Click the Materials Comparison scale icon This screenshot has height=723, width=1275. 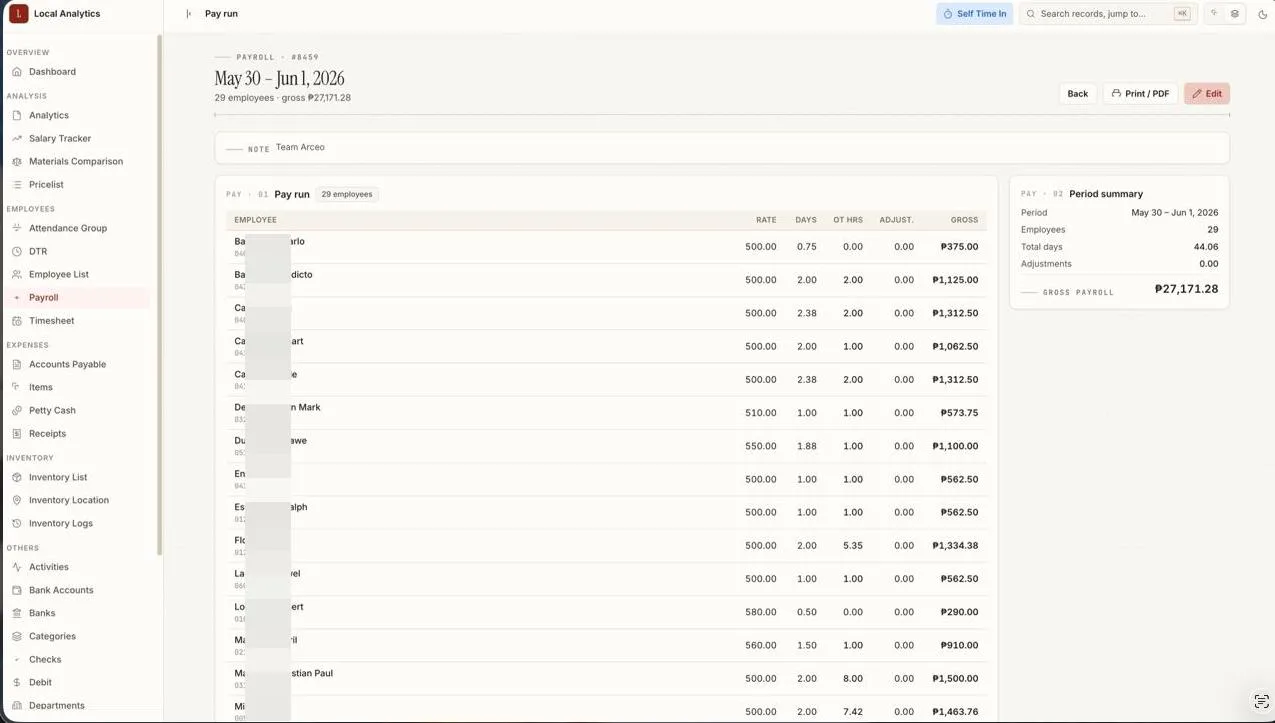tap(17, 161)
